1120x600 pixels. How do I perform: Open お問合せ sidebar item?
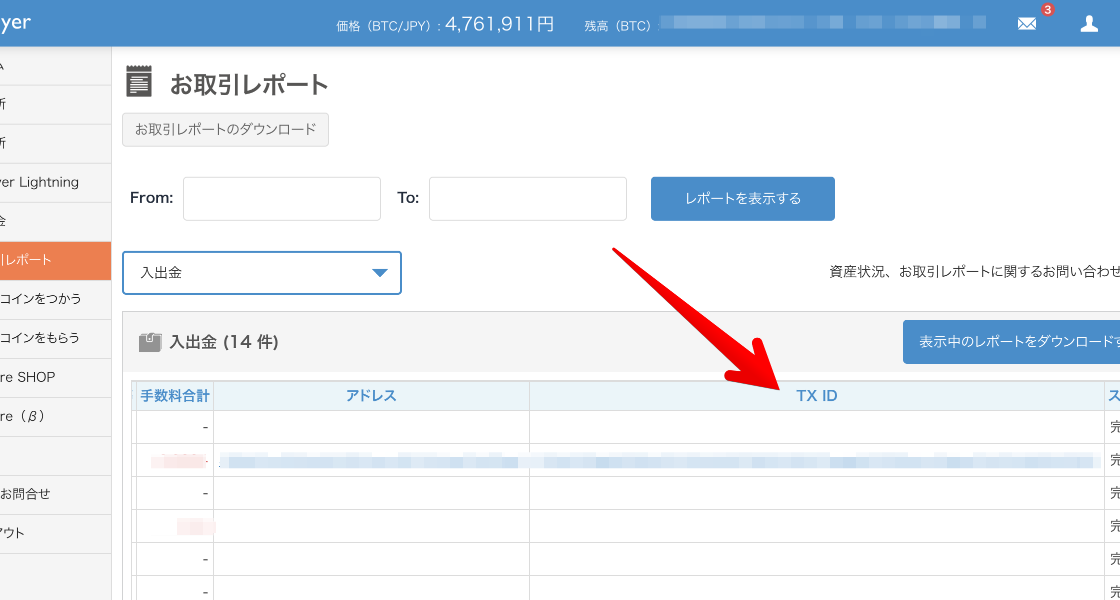(x=55, y=494)
